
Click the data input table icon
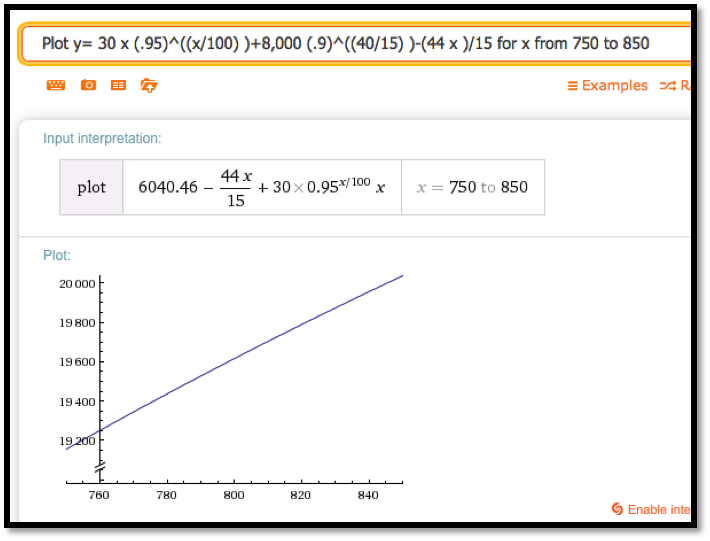click(118, 86)
